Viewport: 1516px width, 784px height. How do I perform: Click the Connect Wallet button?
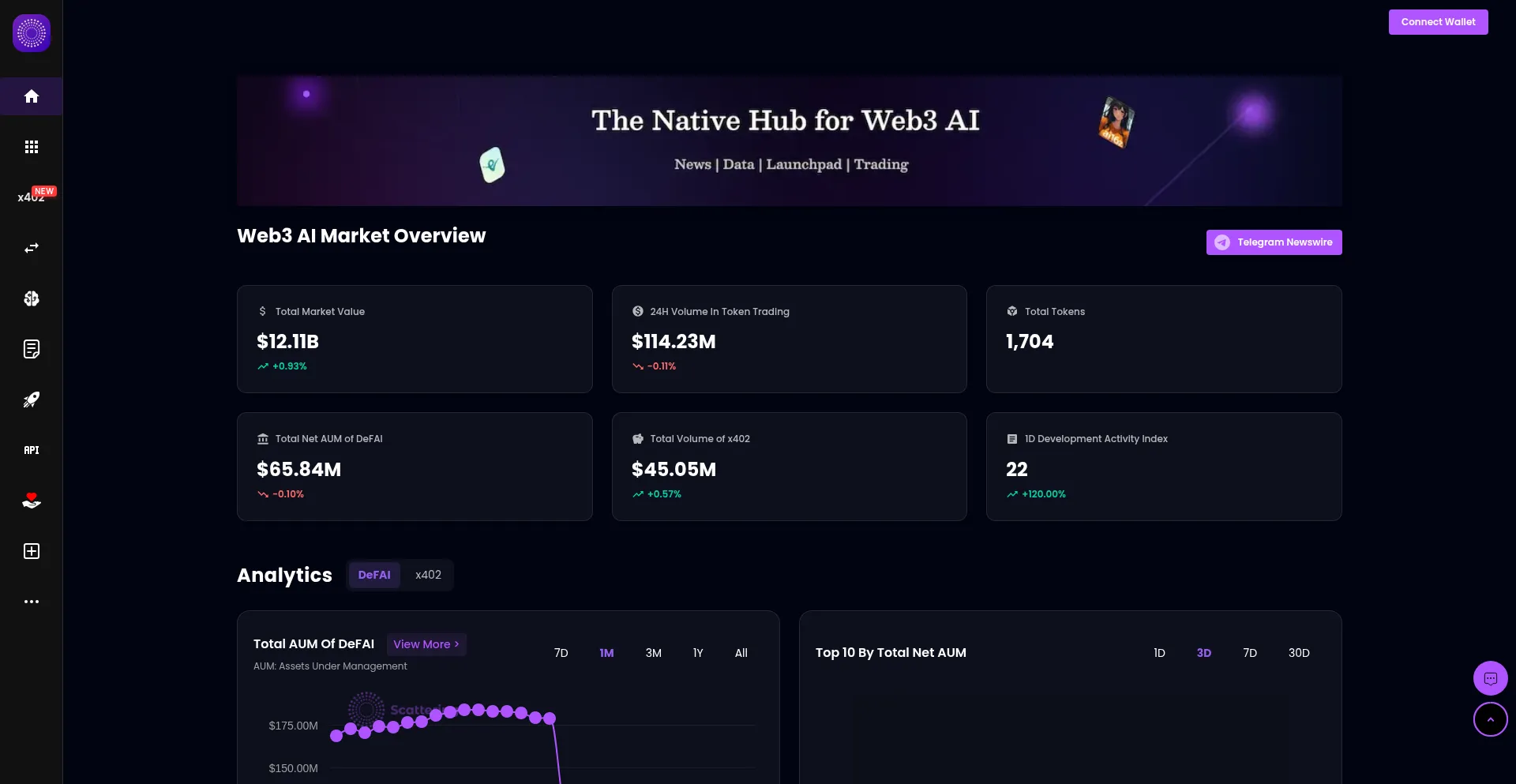point(1438,22)
